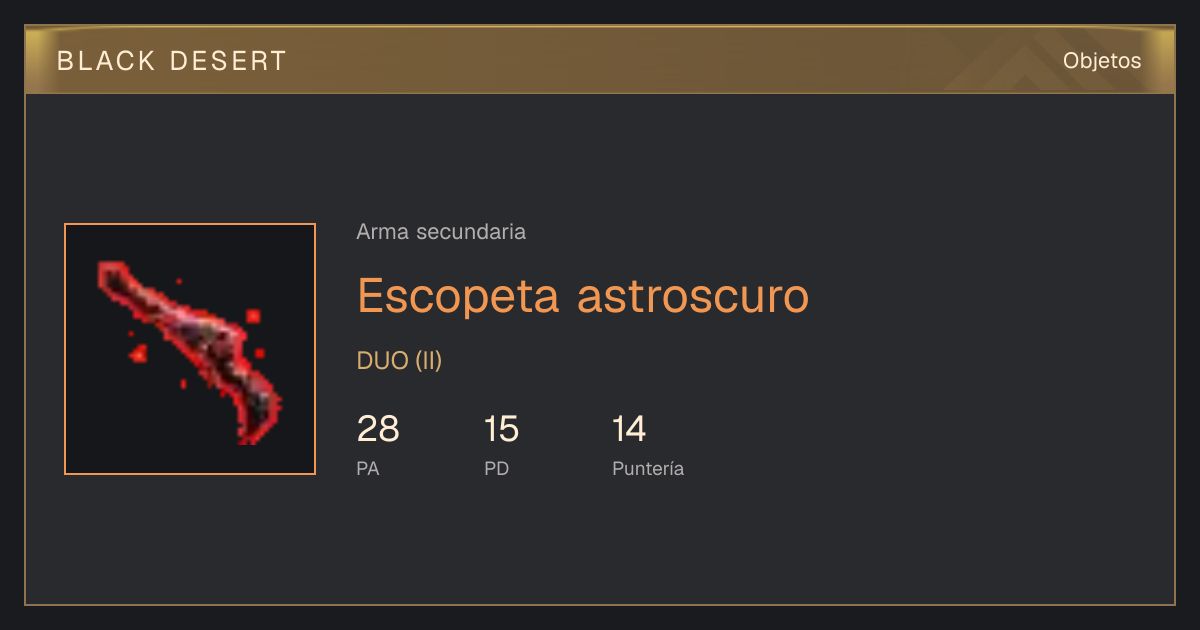The width and height of the screenshot is (1200, 630).
Task: Click the gold card border edge
Action: [600, 604]
